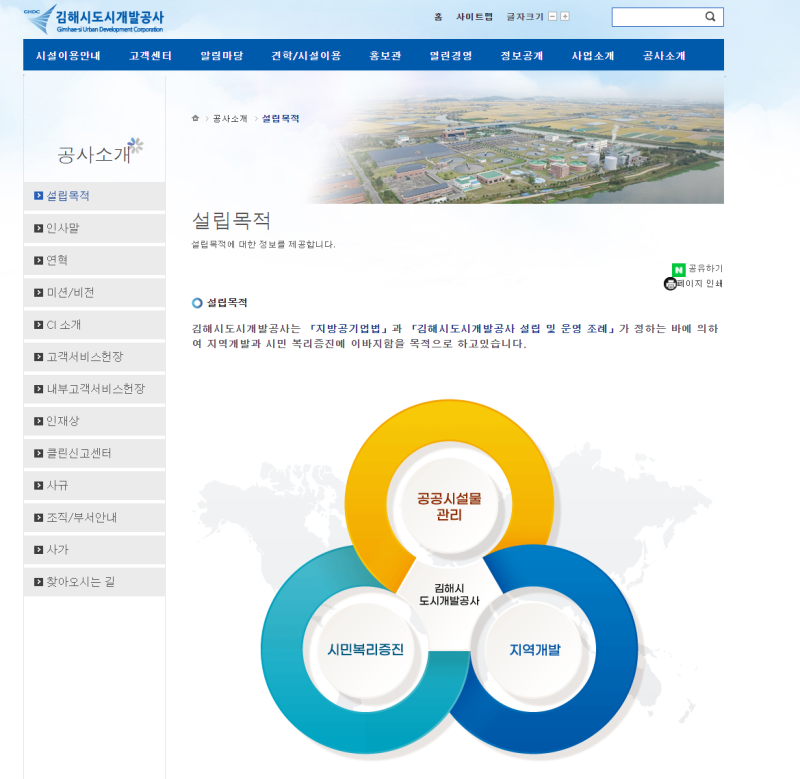Decrease font size with minus icon
Image resolution: width=800 pixels, height=779 pixels.
[x=552, y=17]
